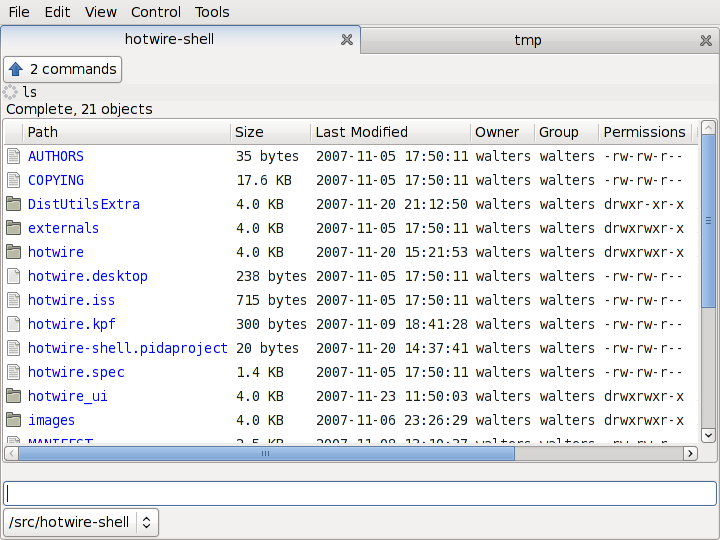Viewport: 720px width, 540px height.
Task: Click the file icon for hotwire-shell.pidaproject
Action: point(14,348)
